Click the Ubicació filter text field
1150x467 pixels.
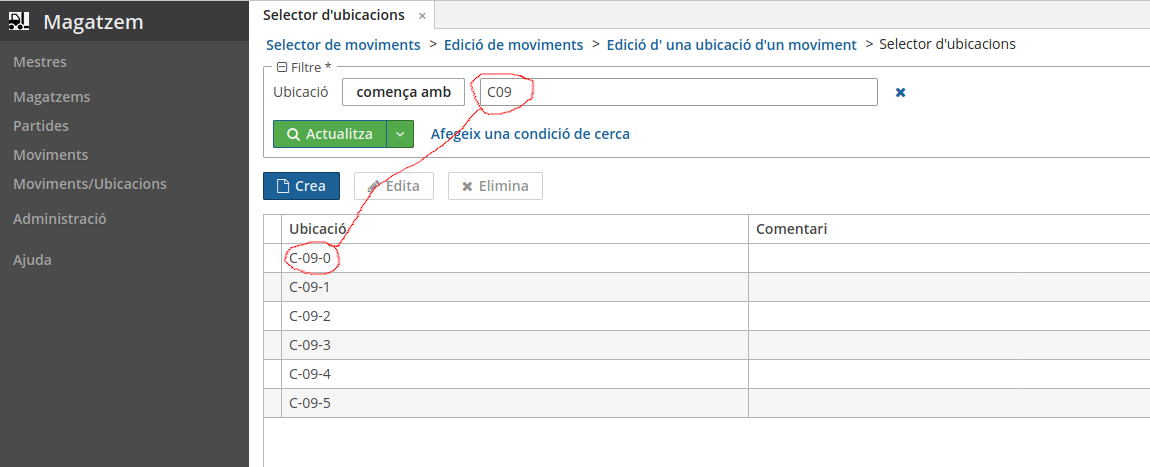click(x=678, y=92)
